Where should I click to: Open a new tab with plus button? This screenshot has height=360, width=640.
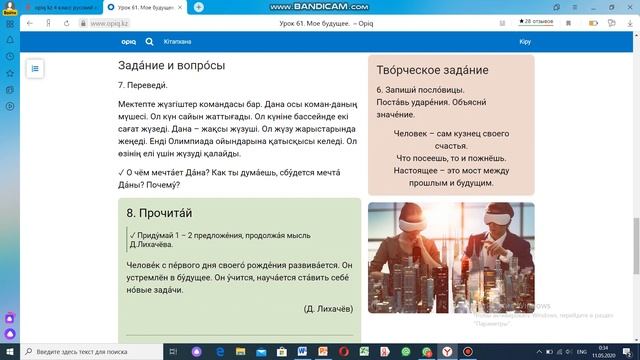point(199,7)
